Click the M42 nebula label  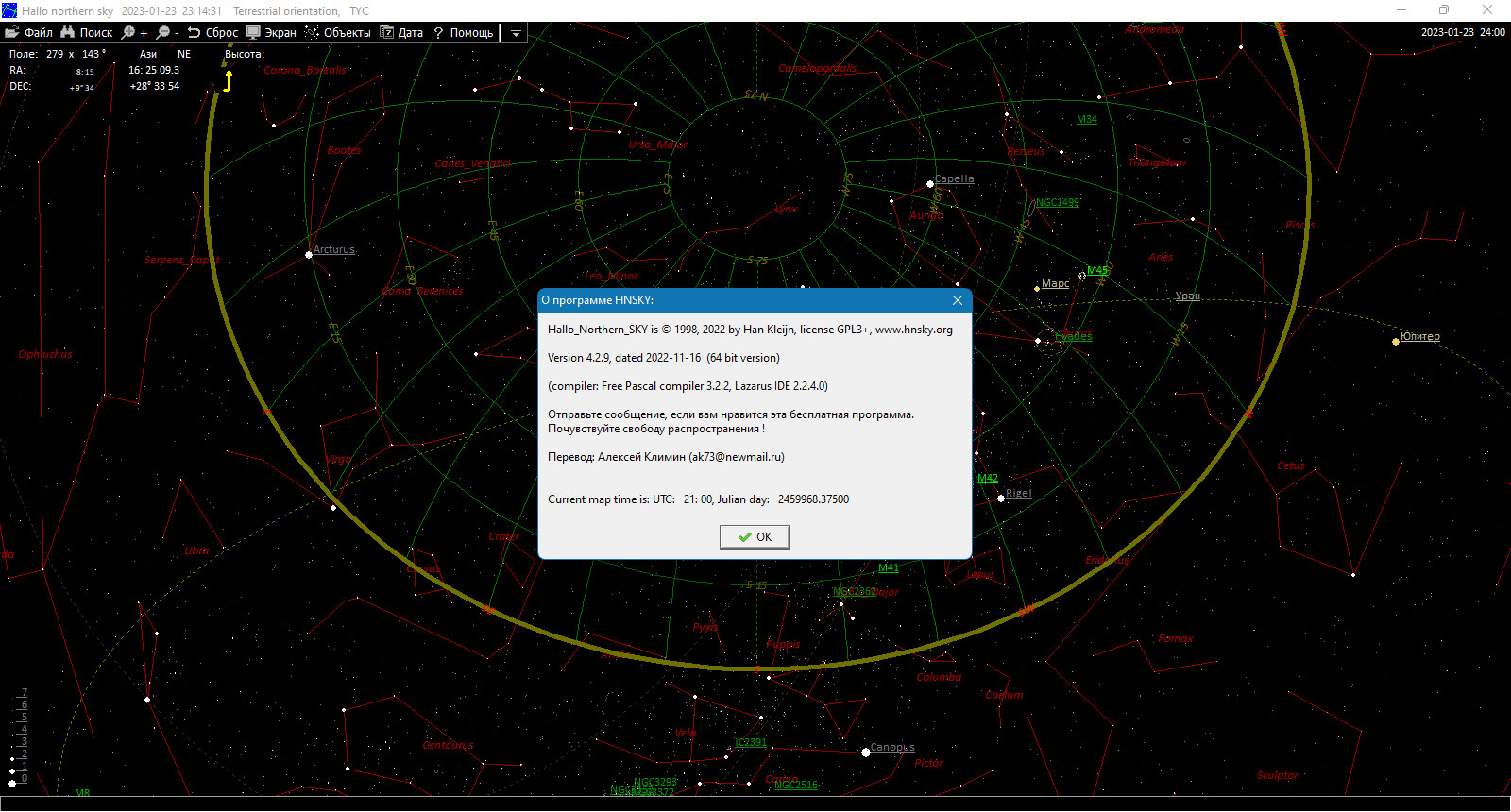pyautogui.click(x=988, y=478)
